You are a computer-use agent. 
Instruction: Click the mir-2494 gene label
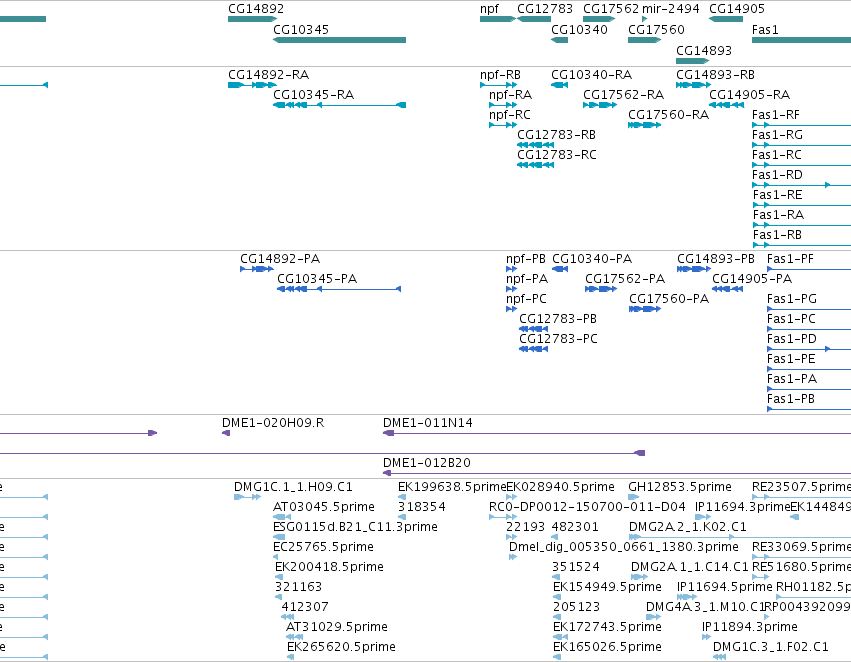[x=670, y=9]
